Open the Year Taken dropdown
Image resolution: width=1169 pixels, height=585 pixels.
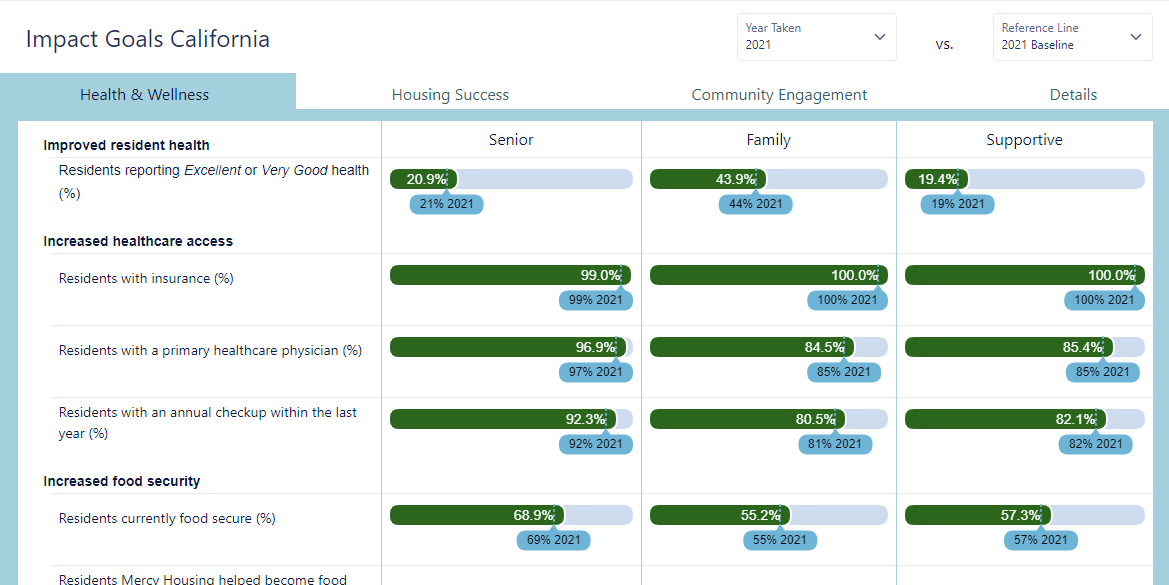[816, 37]
